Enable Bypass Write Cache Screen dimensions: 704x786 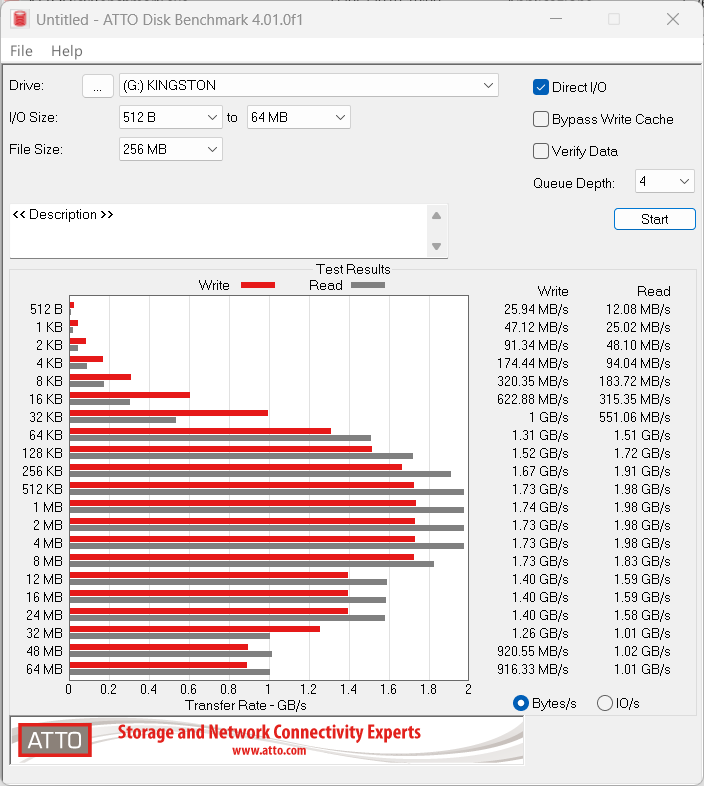[x=541, y=119]
